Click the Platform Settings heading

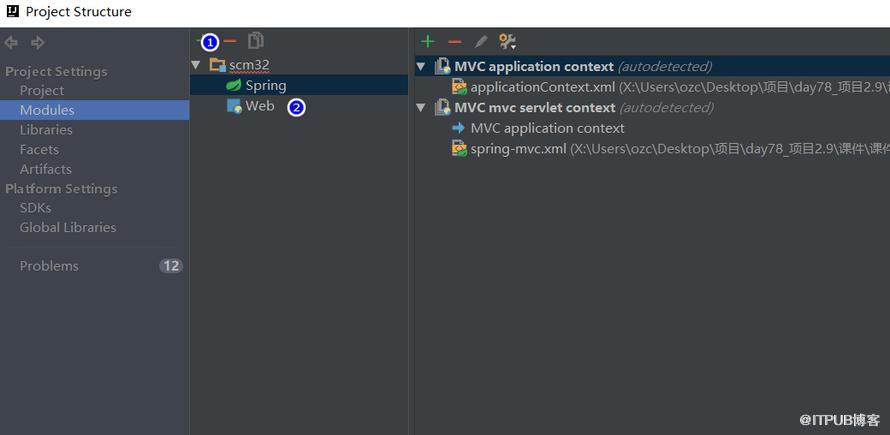tap(61, 189)
